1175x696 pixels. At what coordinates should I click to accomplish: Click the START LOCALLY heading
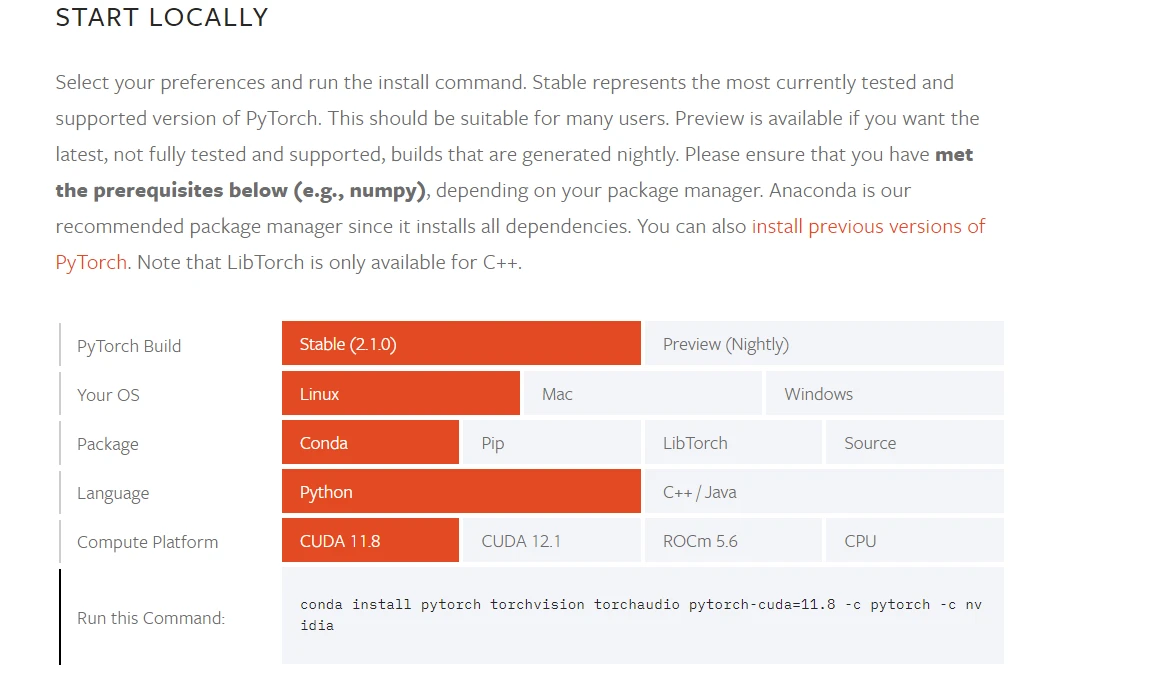162,18
